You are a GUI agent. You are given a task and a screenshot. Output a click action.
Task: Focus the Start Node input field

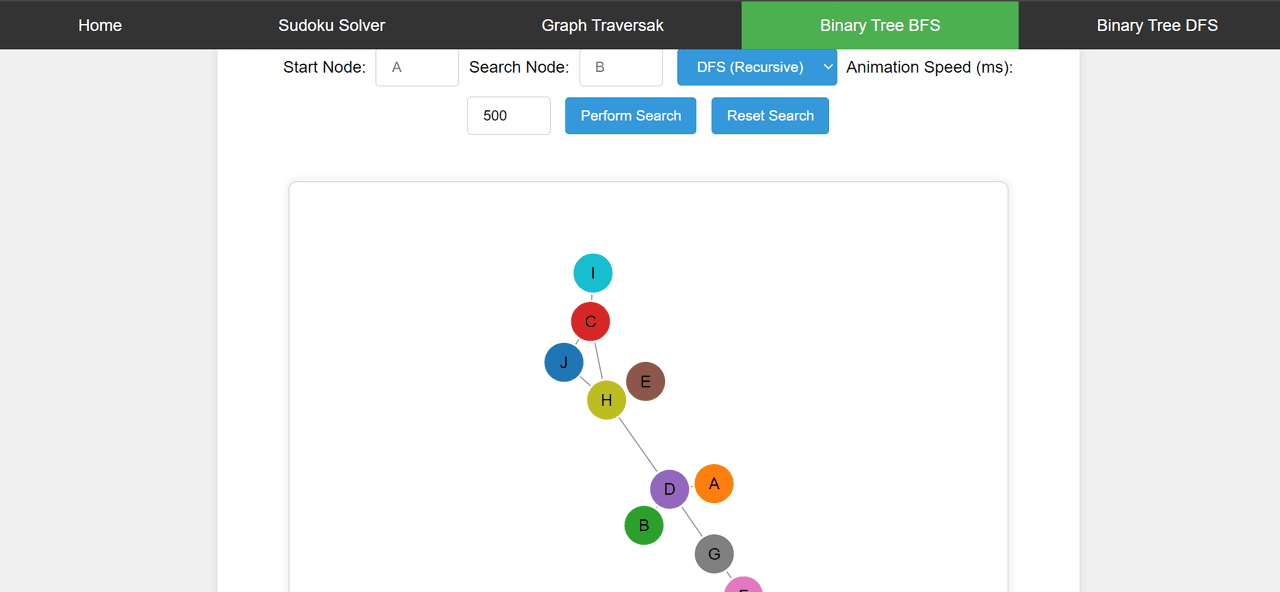coord(417,67)
